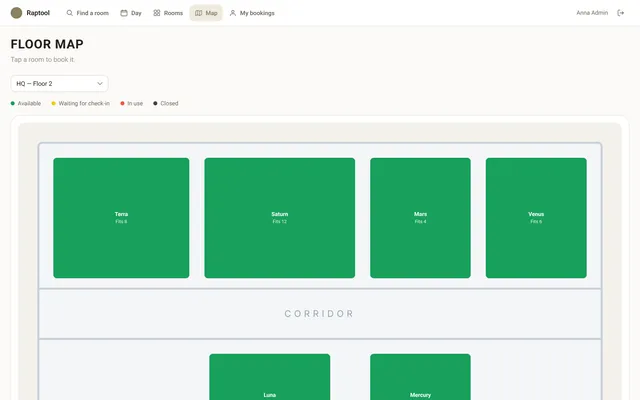
Task: Open the Rooms page
Action: 168,13
